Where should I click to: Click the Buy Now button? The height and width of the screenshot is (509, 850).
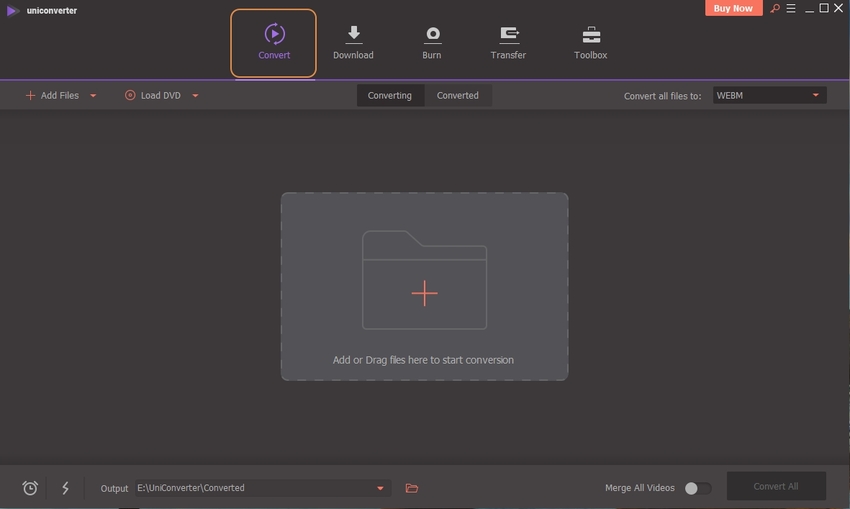[734, 8]
